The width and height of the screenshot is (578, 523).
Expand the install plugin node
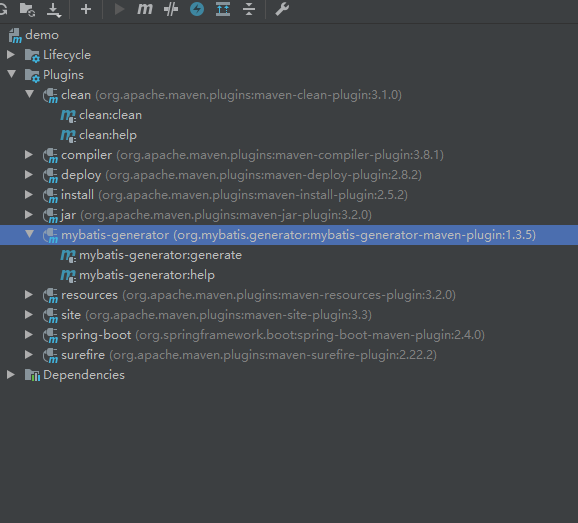(x=29, y=195)
